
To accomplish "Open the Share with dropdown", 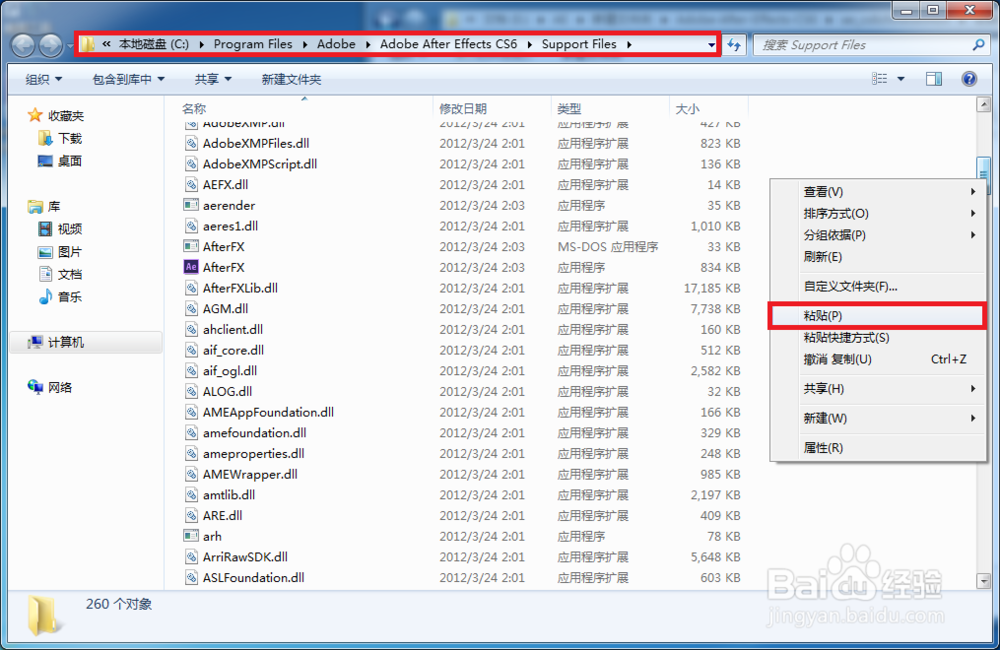I will pyautogui.click(x=213, y=79).
